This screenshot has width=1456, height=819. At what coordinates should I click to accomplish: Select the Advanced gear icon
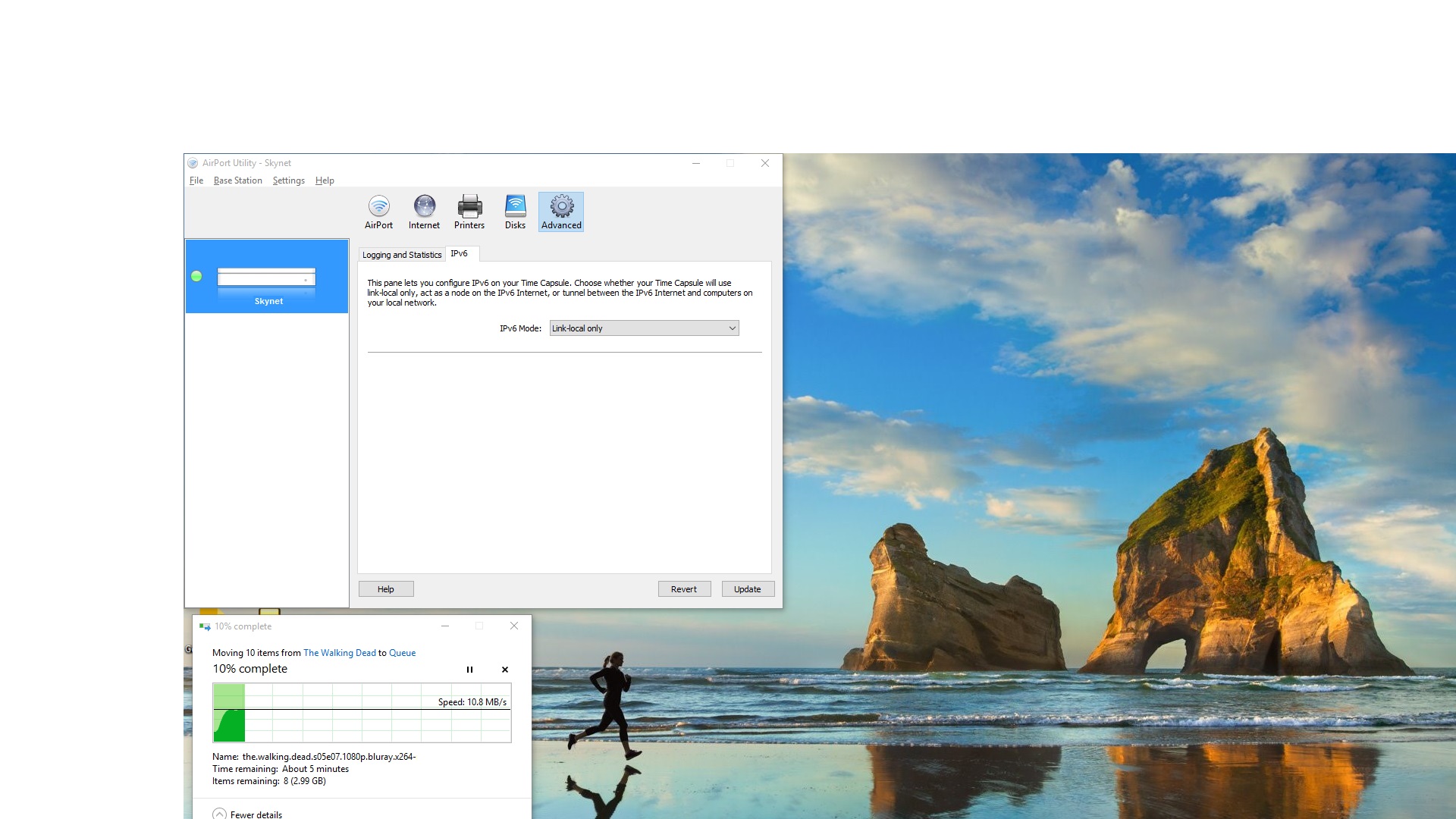click(x=561, y=212)
